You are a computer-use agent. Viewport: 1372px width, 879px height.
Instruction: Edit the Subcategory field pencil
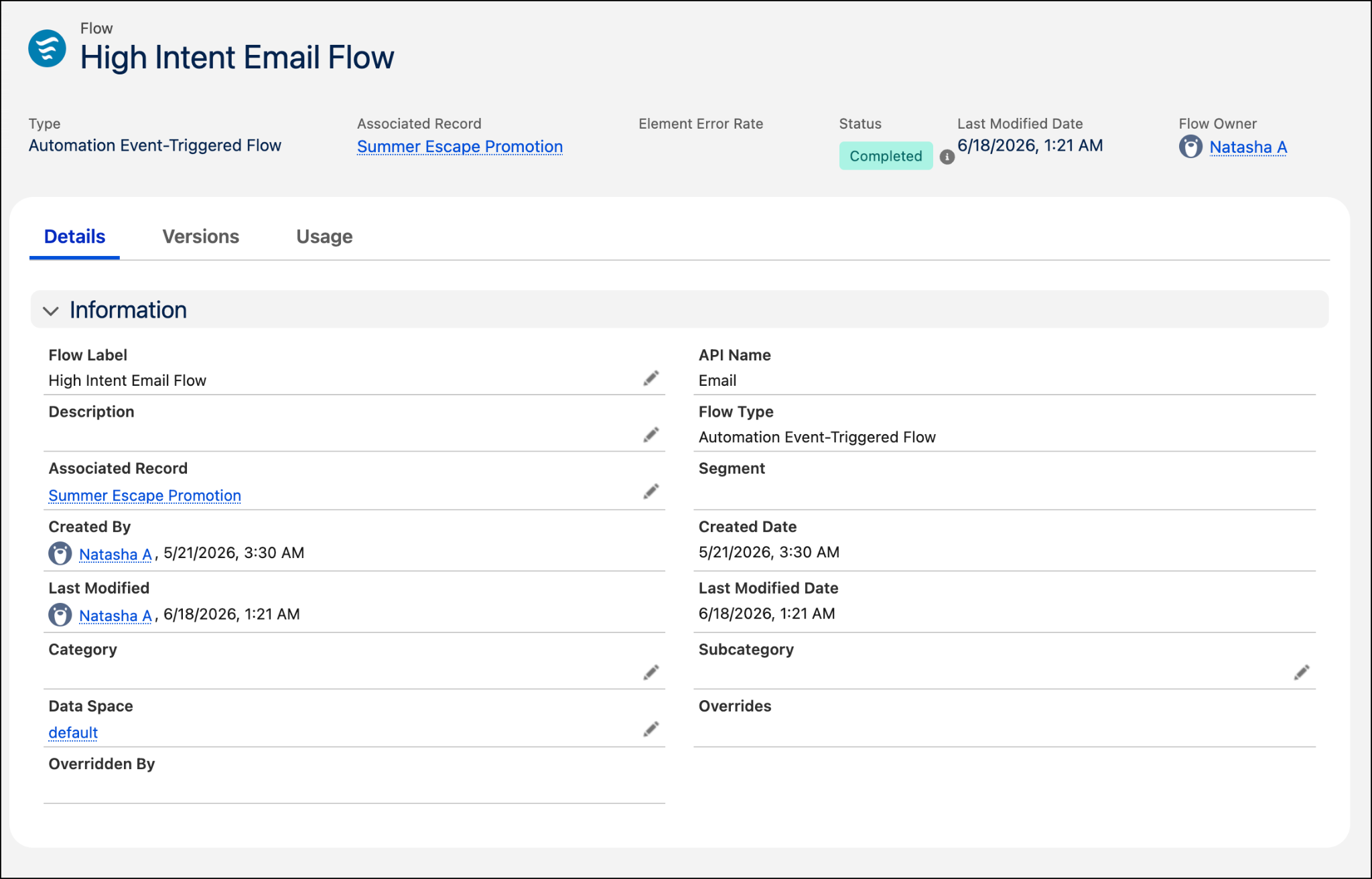pos(1302,673)
